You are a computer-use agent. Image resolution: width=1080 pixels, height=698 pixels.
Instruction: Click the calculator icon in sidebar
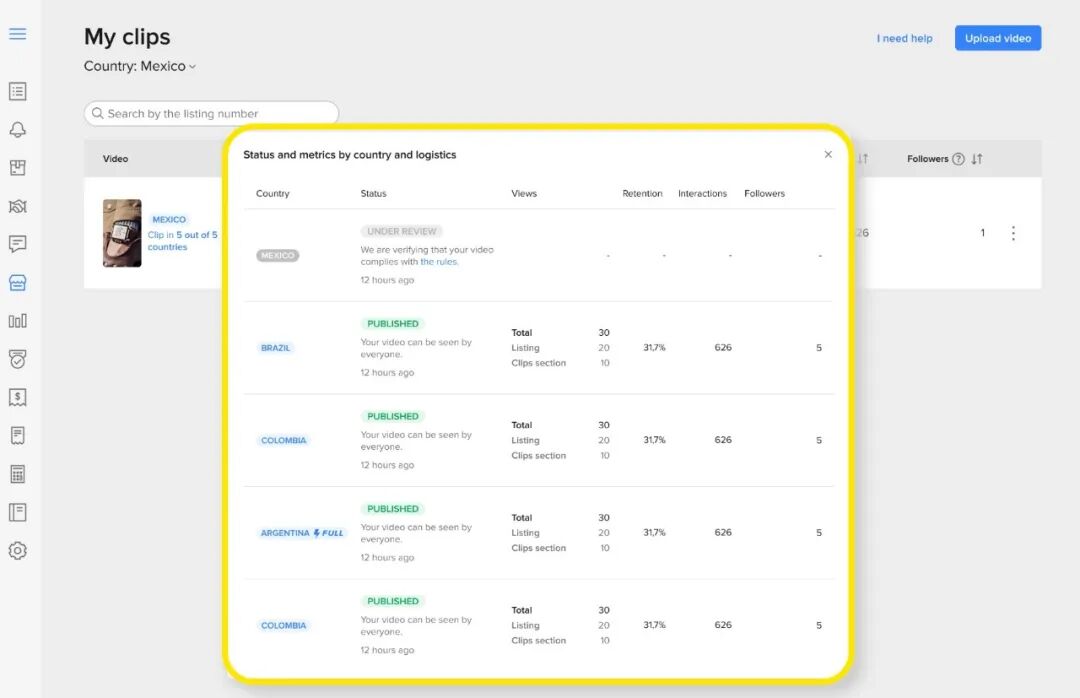pos(17,474)
